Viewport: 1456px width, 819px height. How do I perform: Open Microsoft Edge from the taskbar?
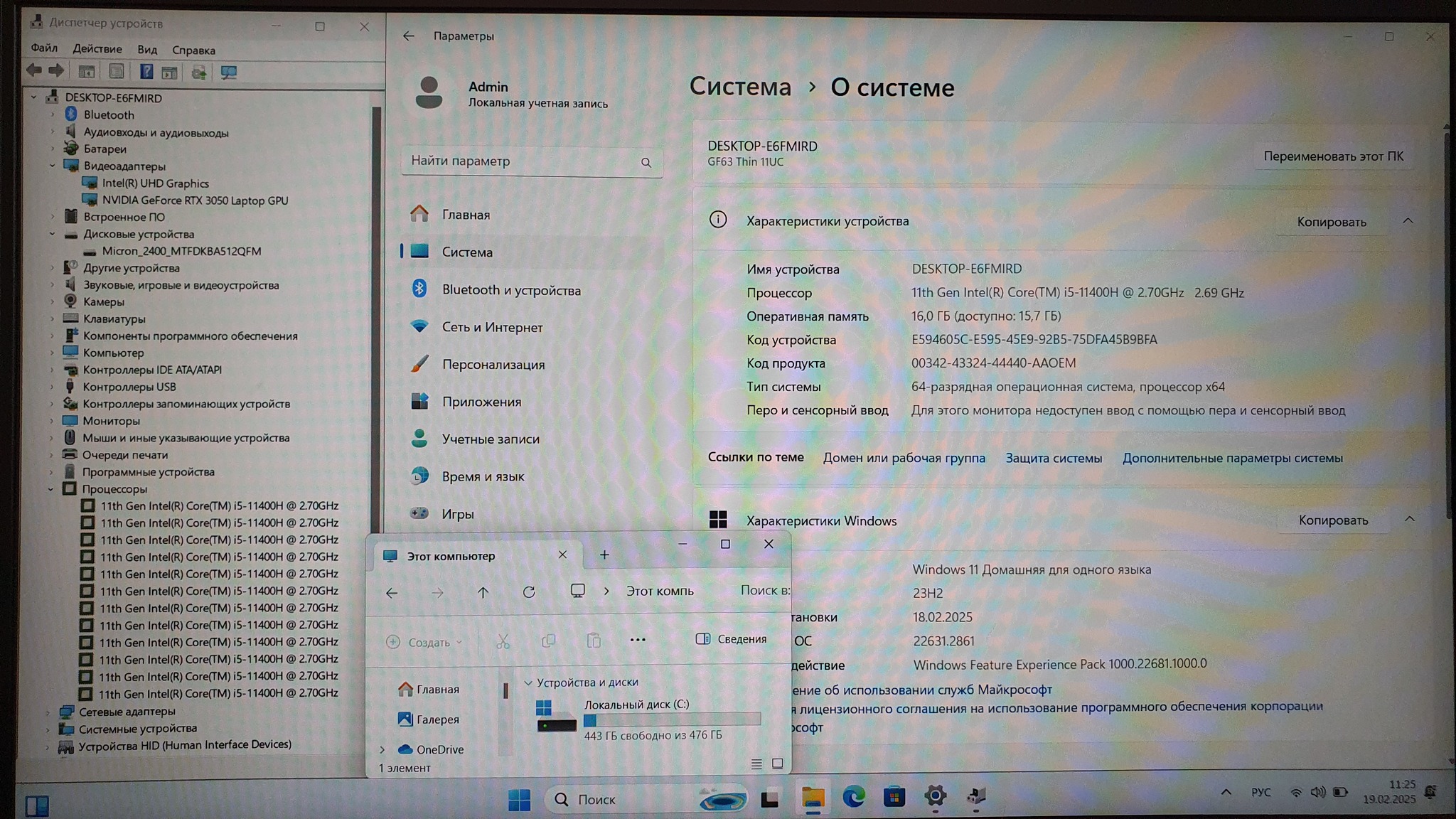coord(853,798)
